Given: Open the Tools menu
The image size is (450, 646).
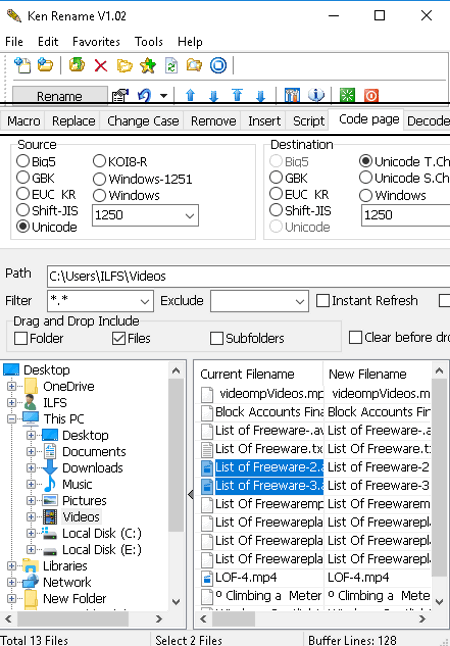Looking at the screenshot, I should coord(149,42).
